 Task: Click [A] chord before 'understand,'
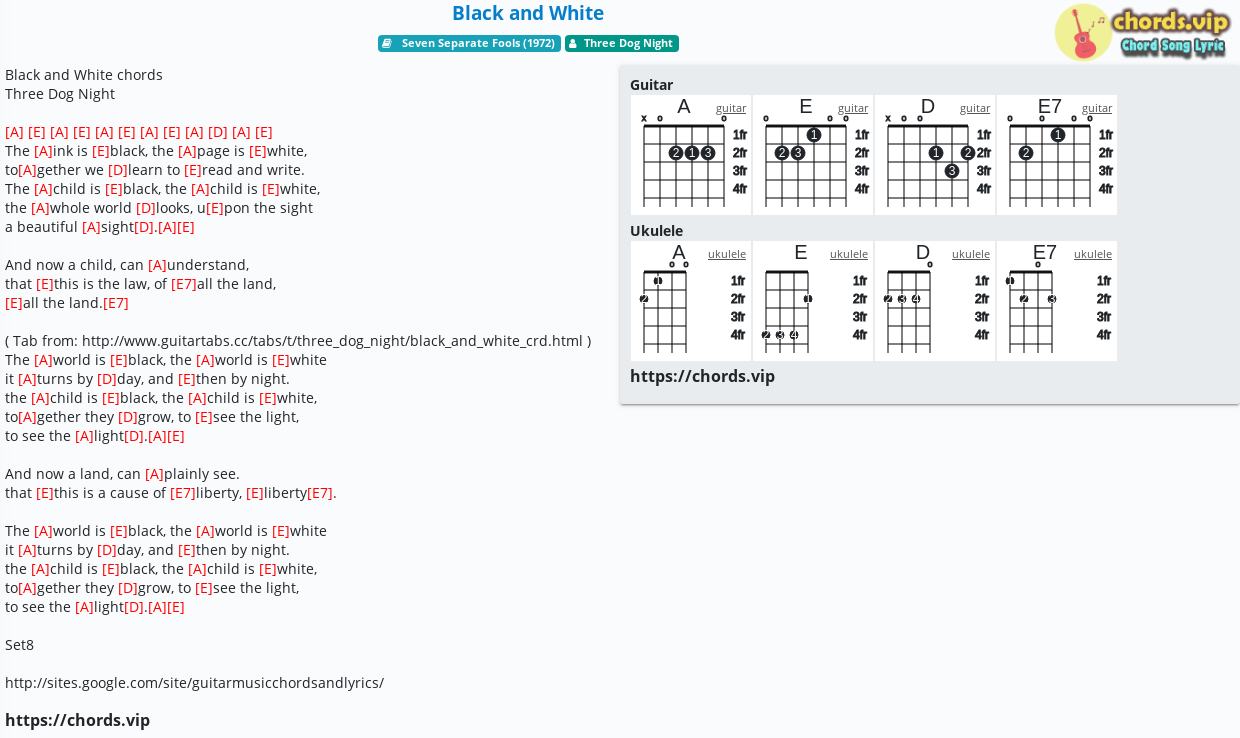point(157,265)
